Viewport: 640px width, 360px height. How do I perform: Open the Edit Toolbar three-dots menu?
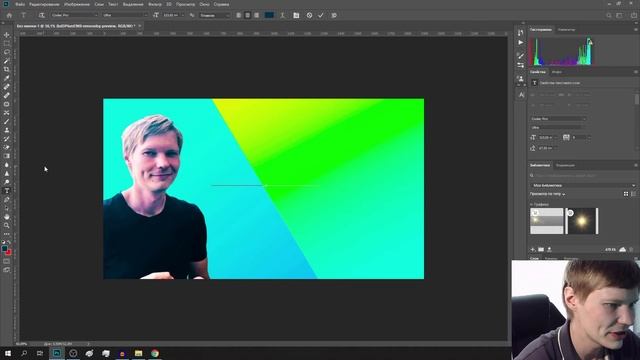coord(7,234)
